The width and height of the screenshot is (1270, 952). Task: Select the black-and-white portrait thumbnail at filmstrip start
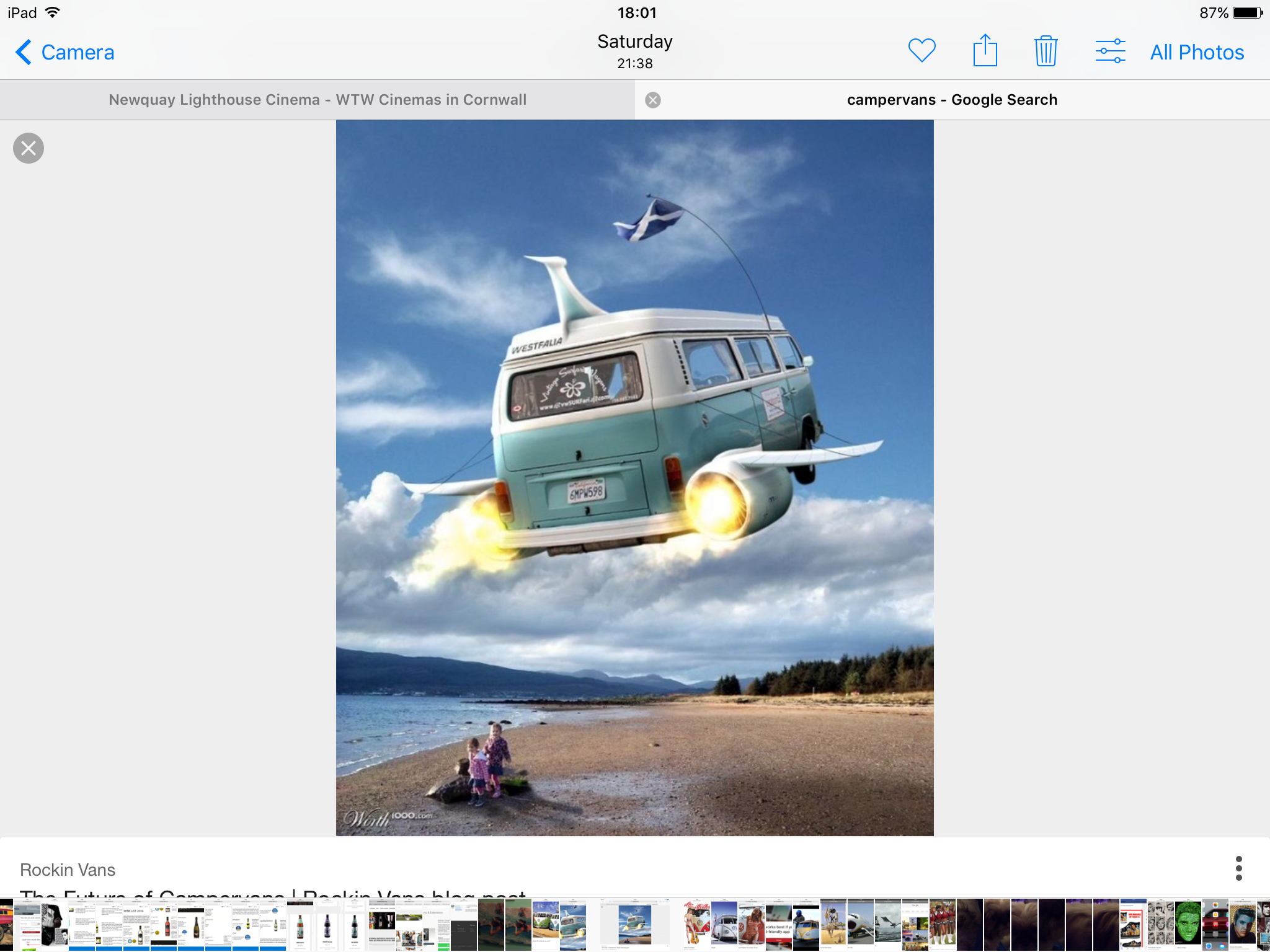tap(55, 924)
